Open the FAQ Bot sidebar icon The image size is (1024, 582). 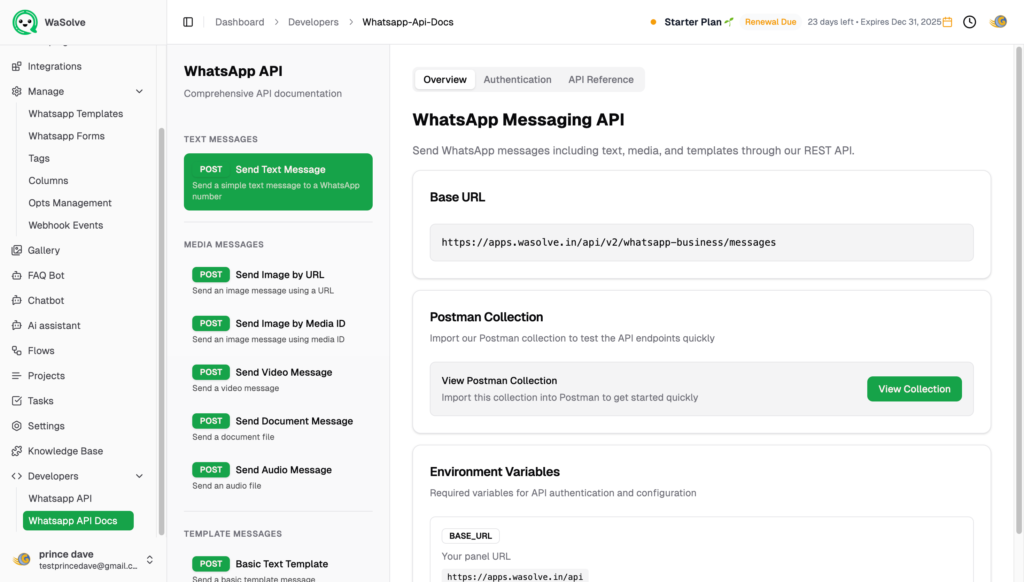[16, 276]
